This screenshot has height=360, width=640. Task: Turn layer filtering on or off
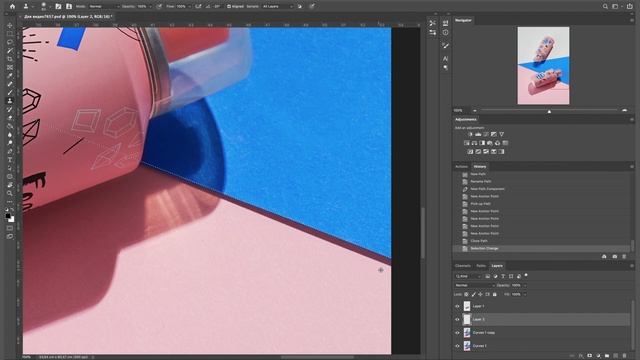coord(526,275)
